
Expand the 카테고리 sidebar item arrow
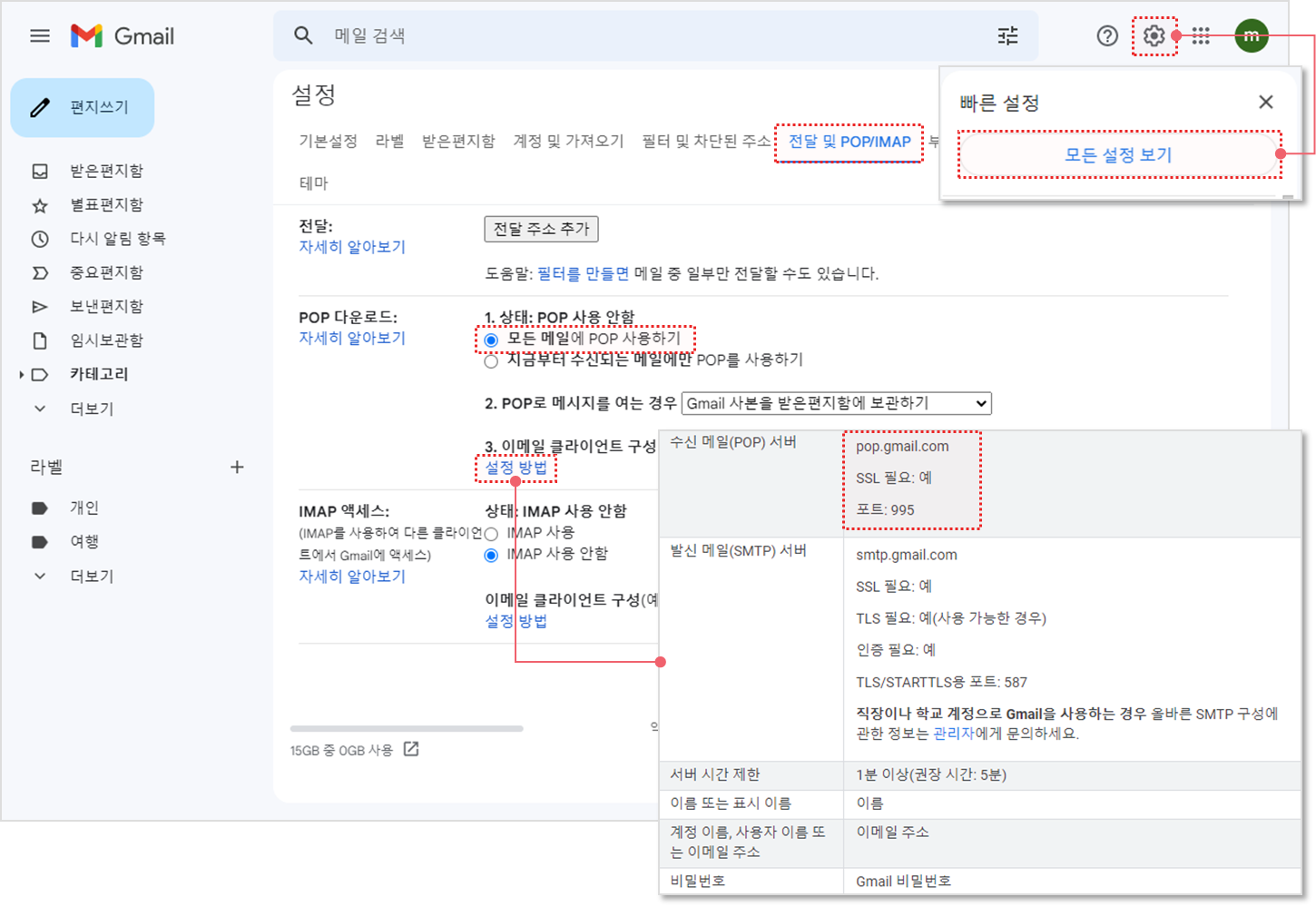pos(22,374)
